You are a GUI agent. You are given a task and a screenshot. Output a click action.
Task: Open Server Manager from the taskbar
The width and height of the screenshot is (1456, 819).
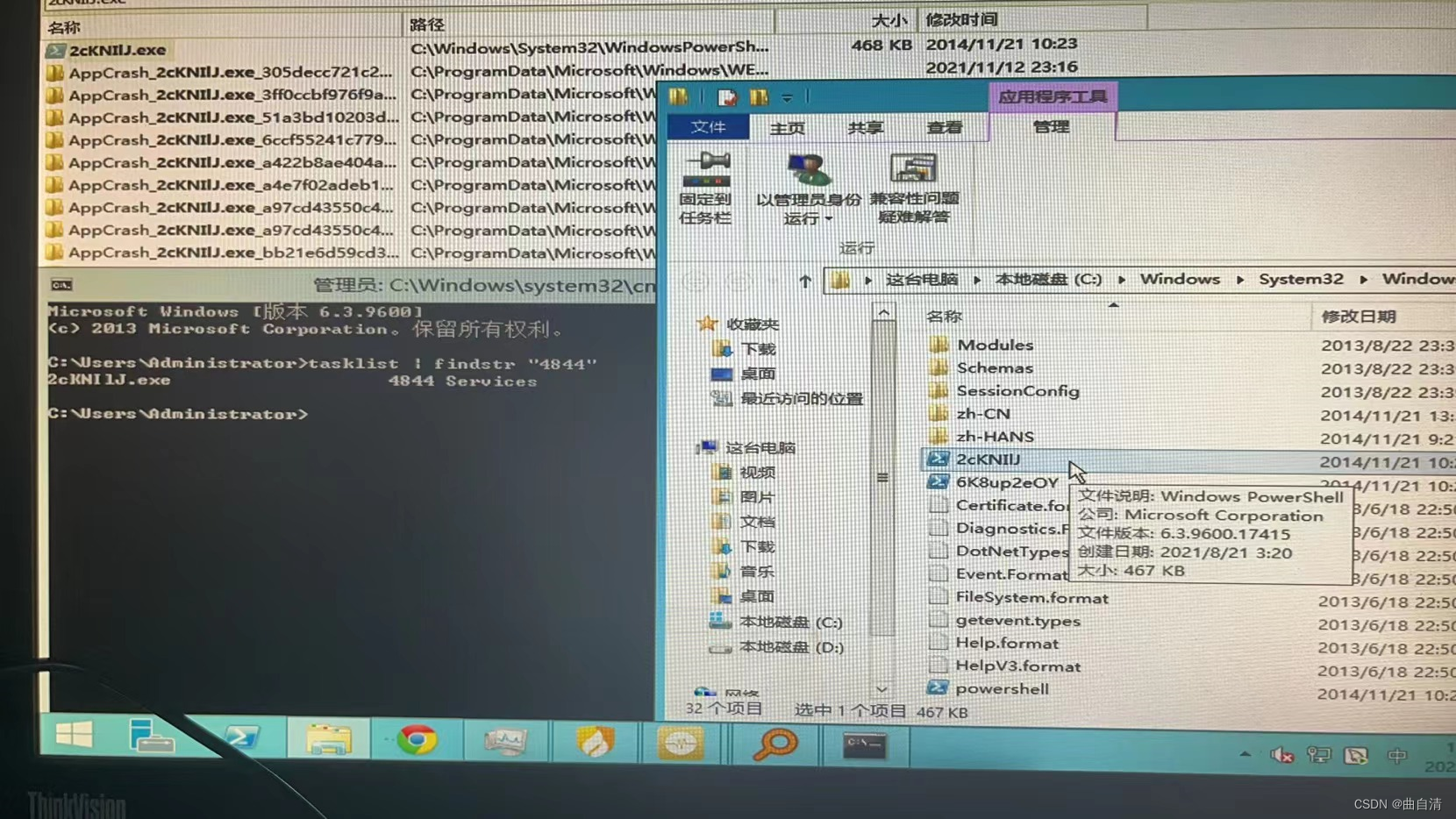coord(151,737)
